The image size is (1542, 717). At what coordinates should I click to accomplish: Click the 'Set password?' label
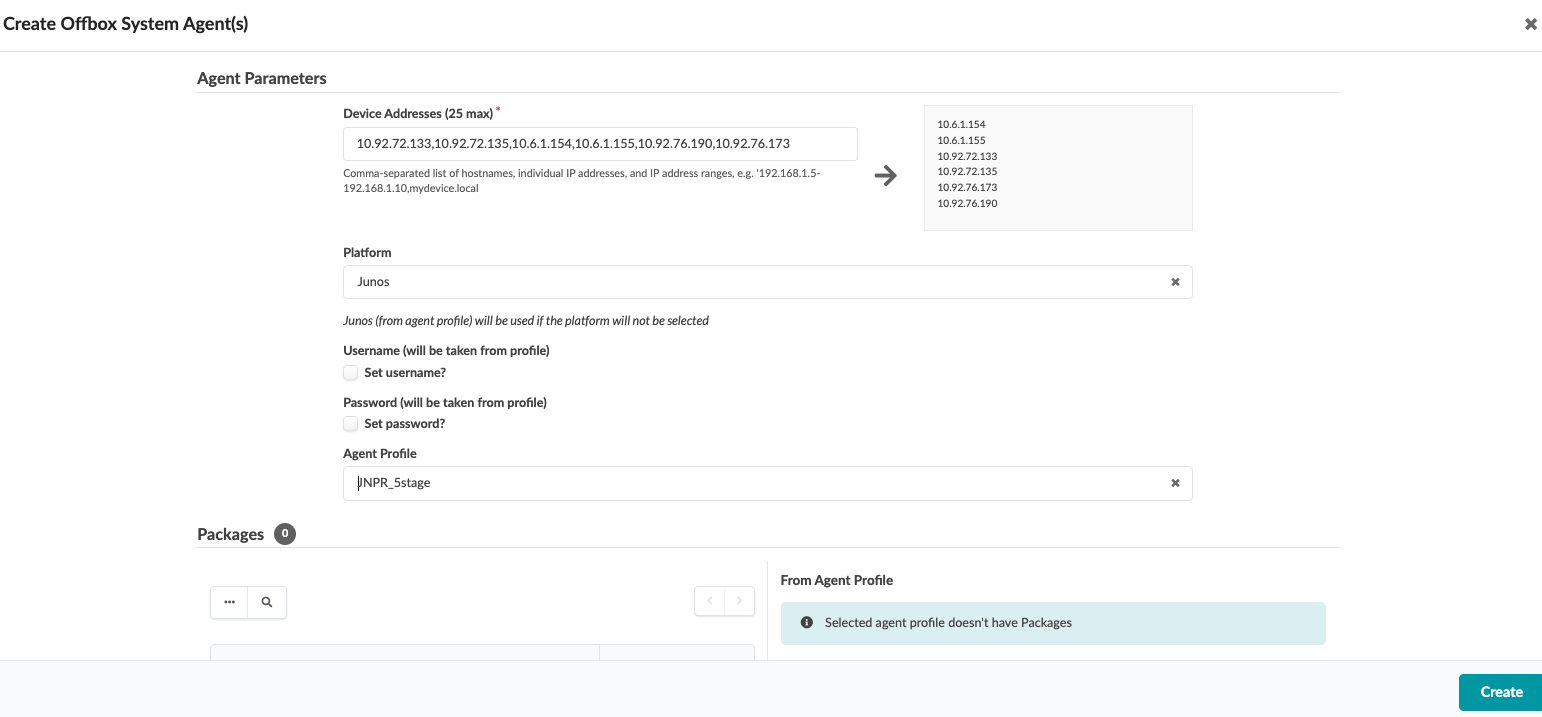[x=405, y=424]
